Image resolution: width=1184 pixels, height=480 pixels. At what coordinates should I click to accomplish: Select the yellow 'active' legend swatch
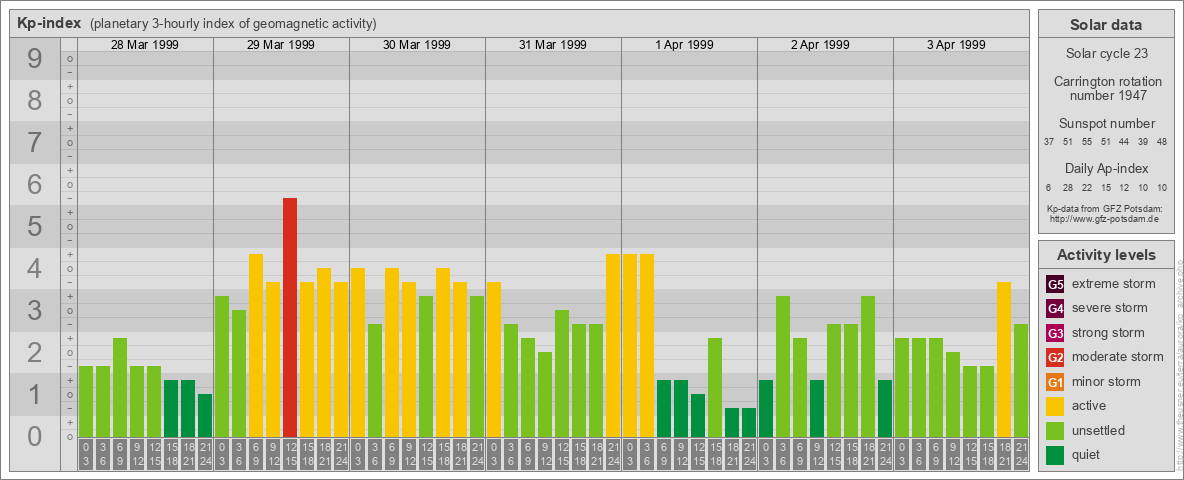(x=1055, y=406)
